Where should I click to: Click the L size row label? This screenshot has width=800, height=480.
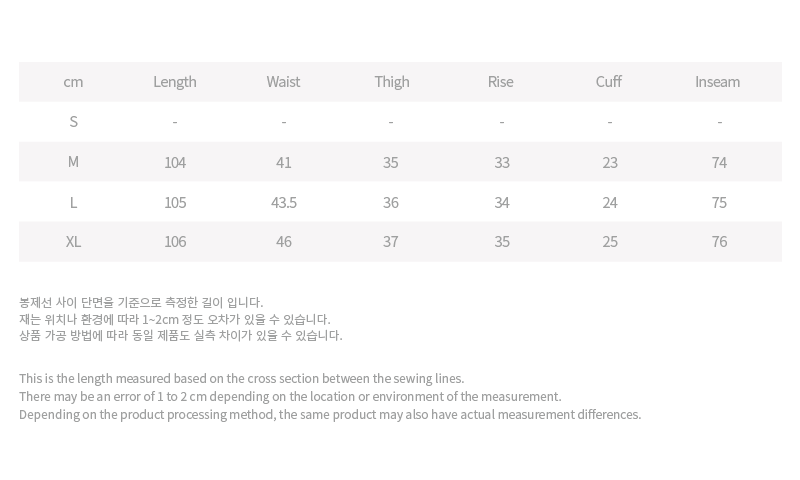[73, 203]
